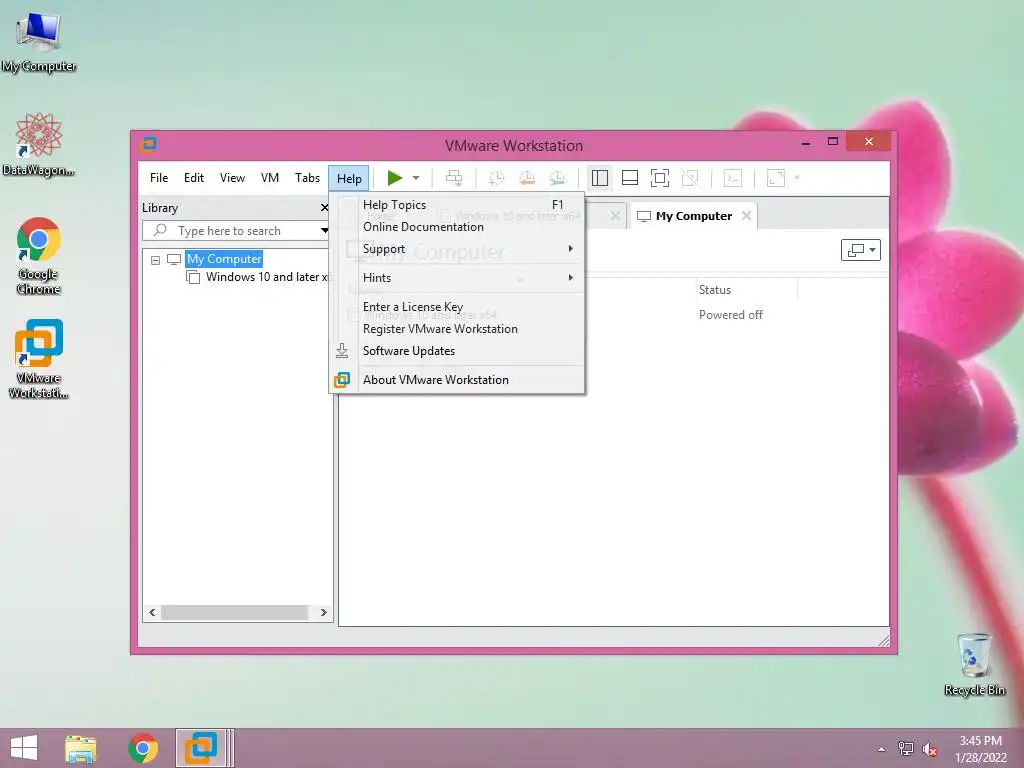Maximize the VMware Workstation window
The image size is (1024, 768).
[833, 141]
